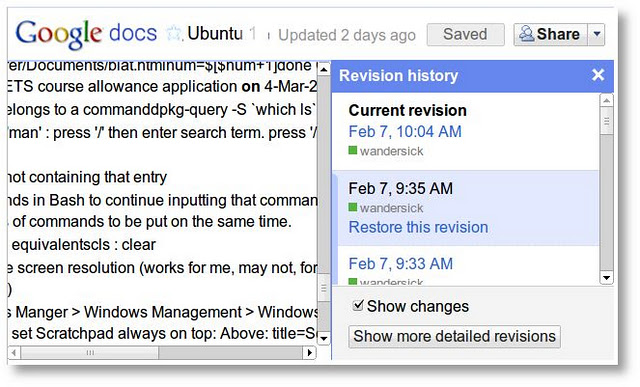640x387 pixels.
Task: Click wandersick under current revision
Action: point(391,151)
